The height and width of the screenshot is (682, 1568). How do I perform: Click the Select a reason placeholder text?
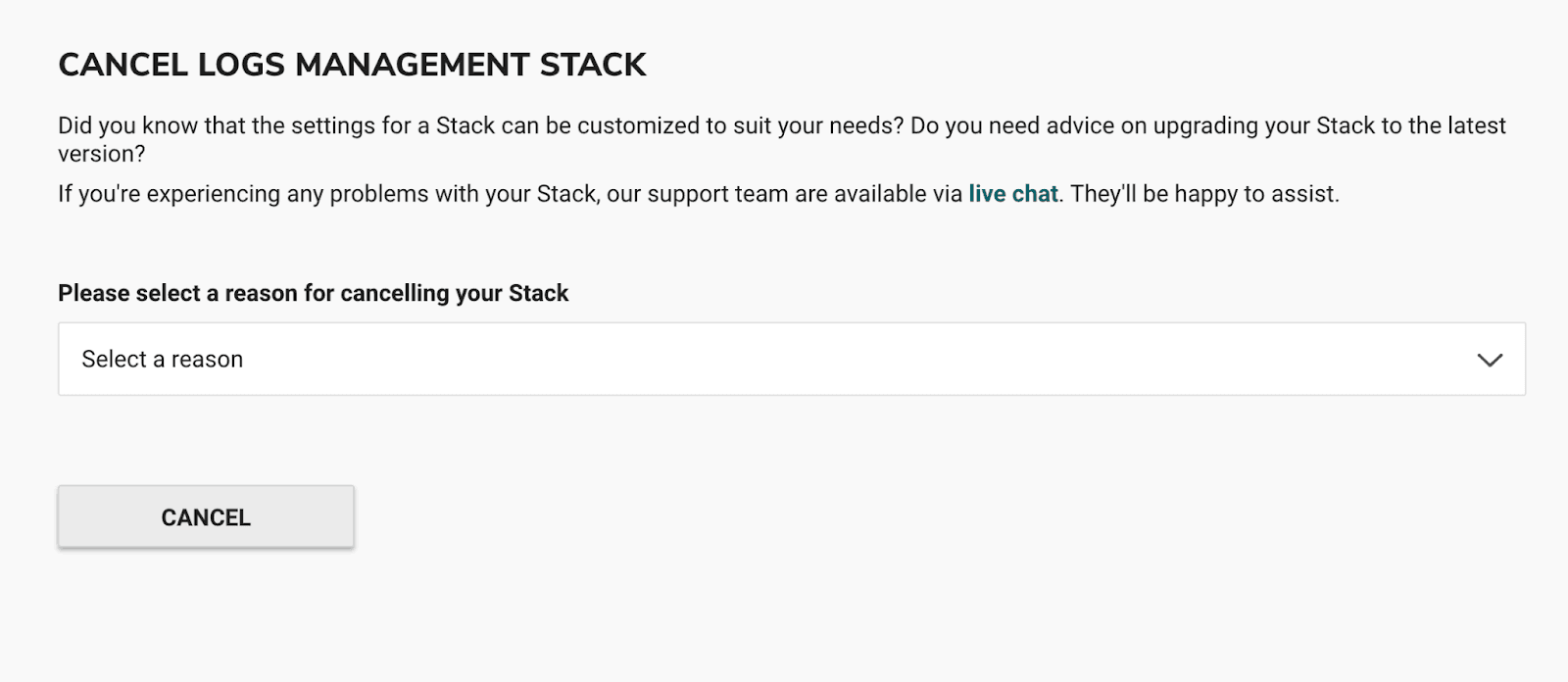[163, 360]
